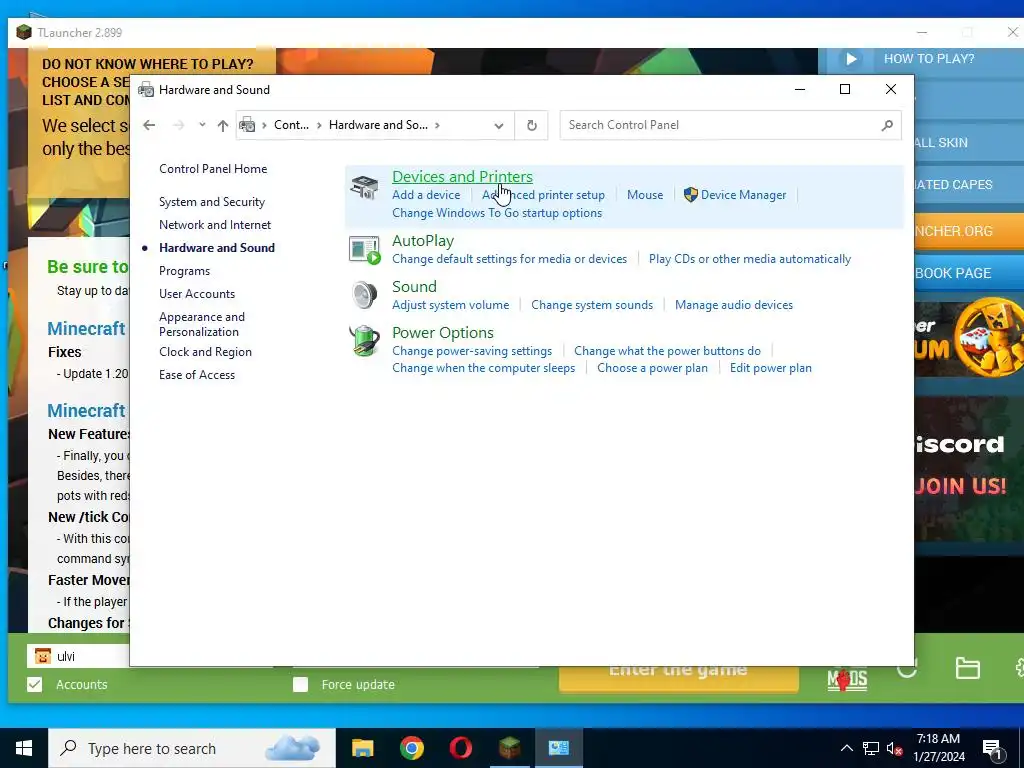The width and height of the screenshot is (1024, 768).
Task: Click Hardware and So... breadcrumb segment
Action: [378, 125]
